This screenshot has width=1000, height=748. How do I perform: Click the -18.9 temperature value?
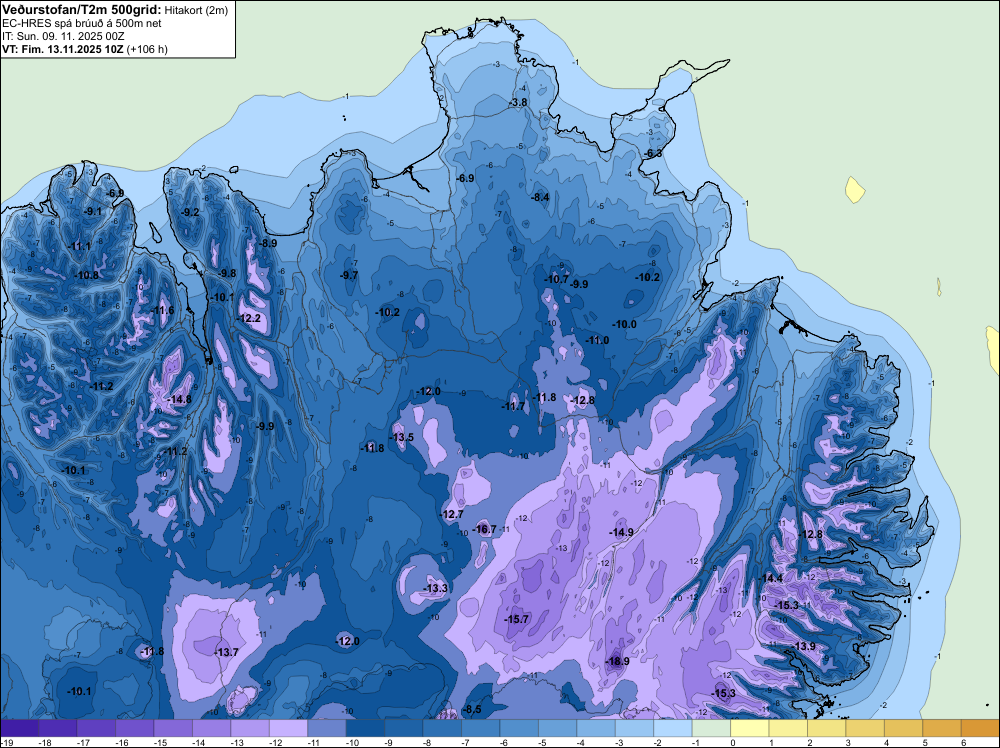coord(617,661)
